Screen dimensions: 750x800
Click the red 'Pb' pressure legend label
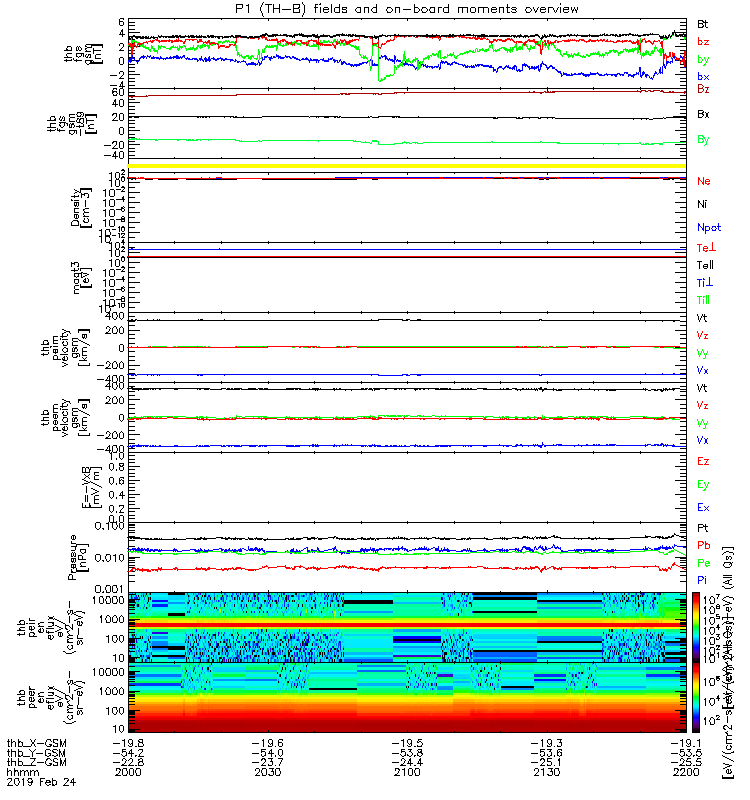pos(703,545)
